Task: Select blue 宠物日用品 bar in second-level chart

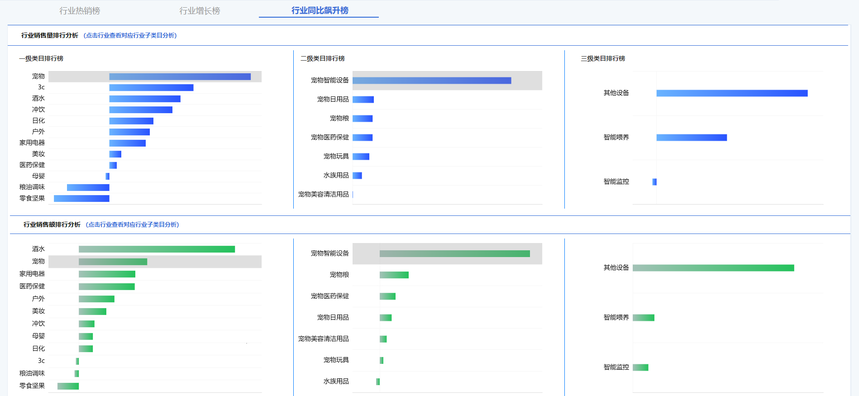Action: pyautogui.click(x=363, y=100)
